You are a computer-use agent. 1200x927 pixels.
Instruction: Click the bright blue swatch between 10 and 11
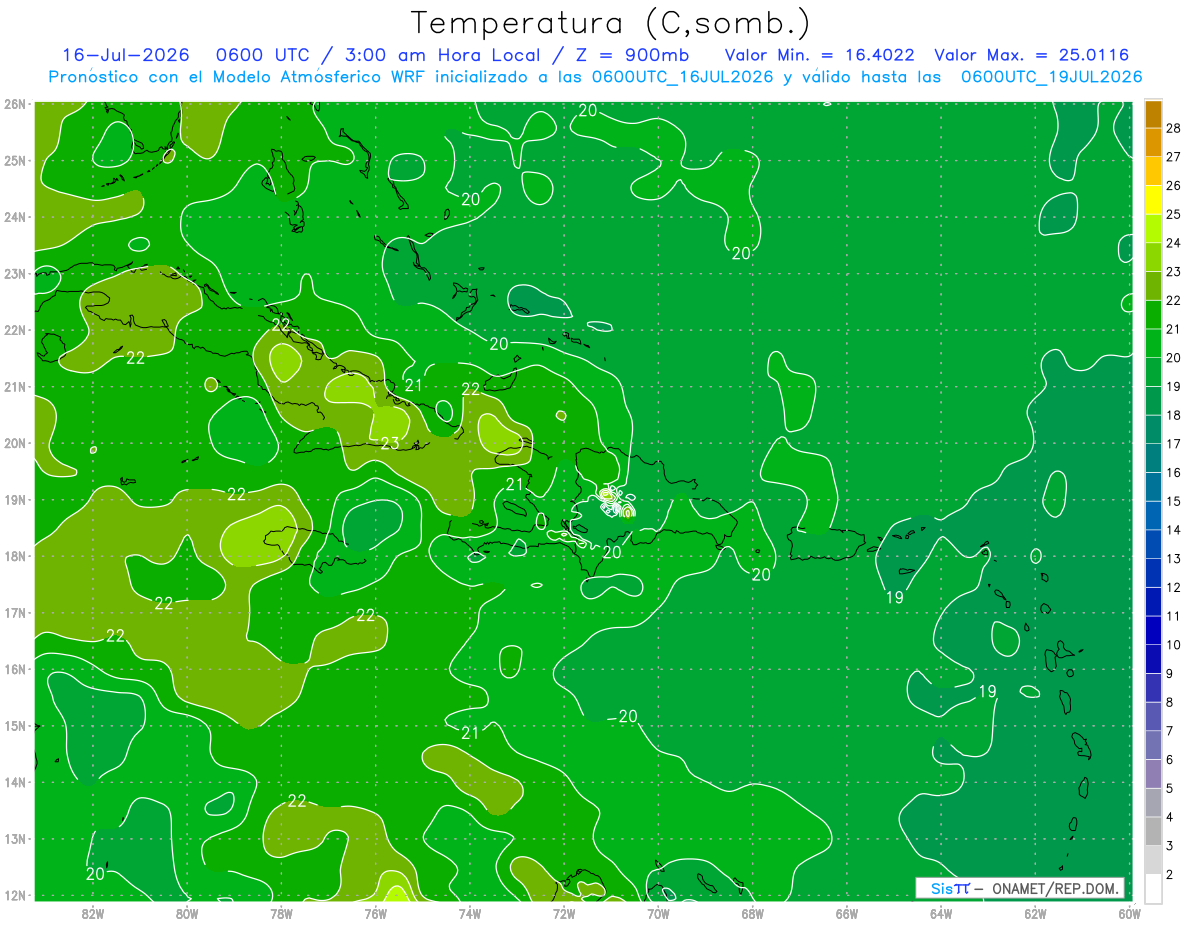1153,630
